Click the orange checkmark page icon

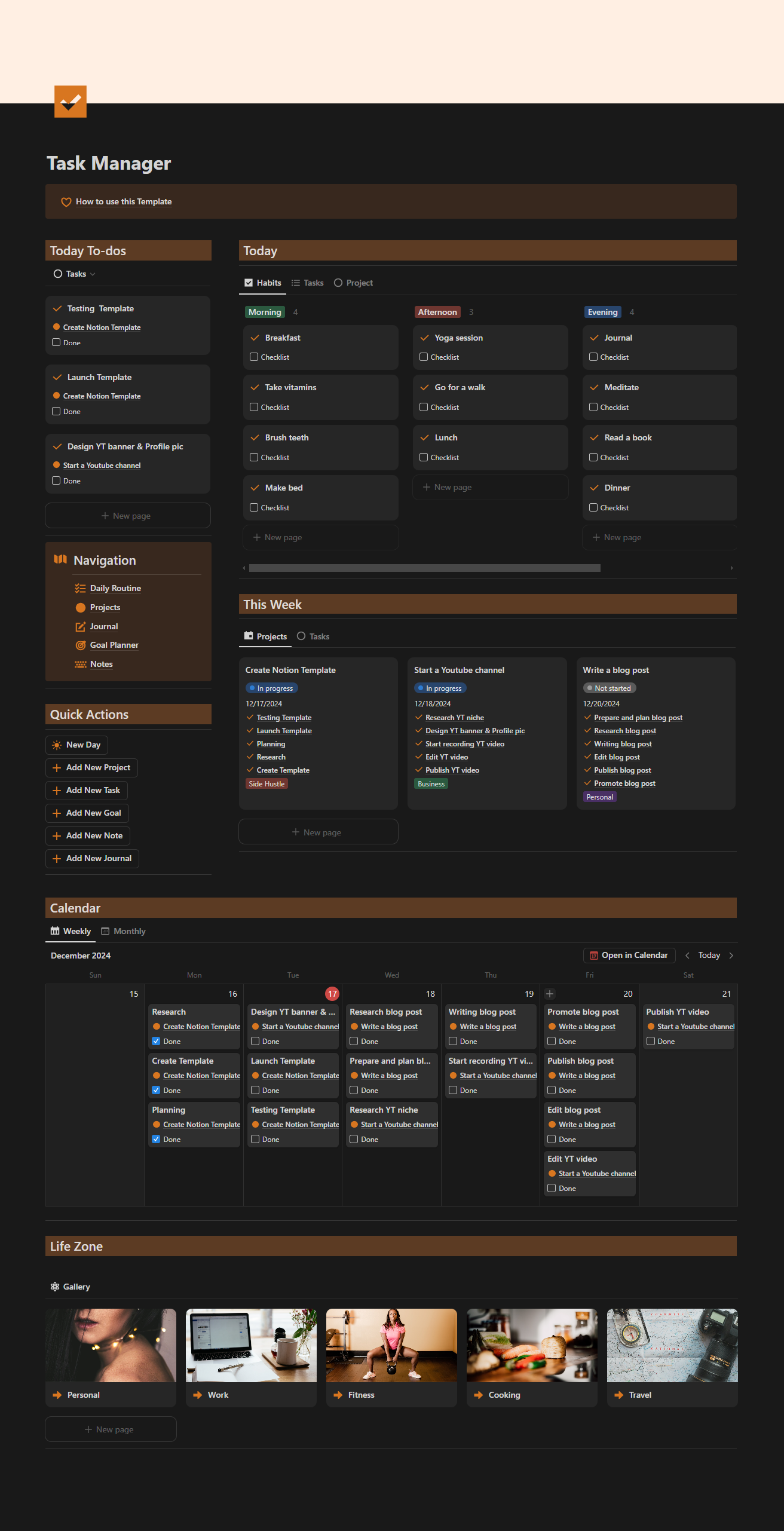coord(71,102)
